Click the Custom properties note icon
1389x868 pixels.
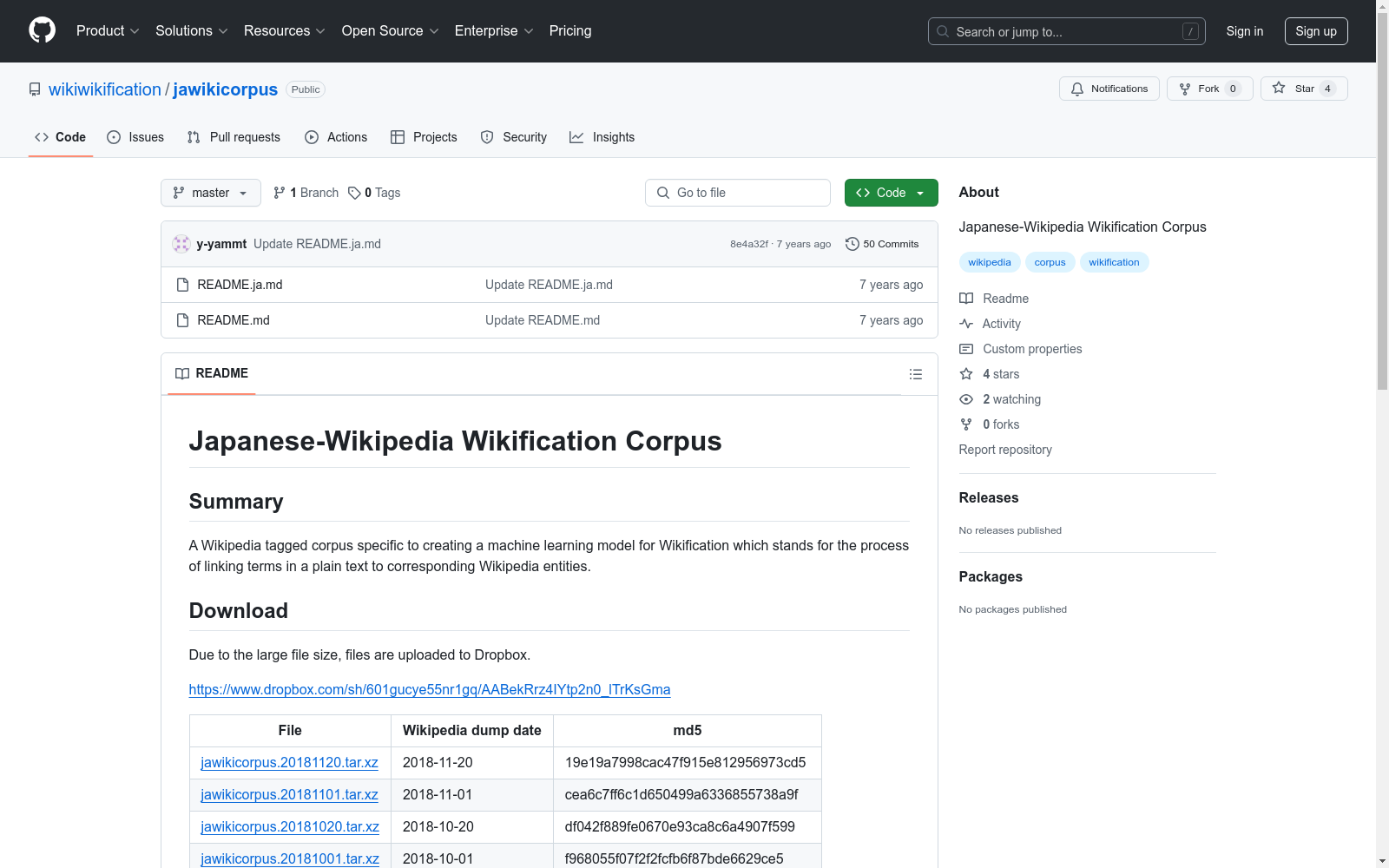coord(966,349)
